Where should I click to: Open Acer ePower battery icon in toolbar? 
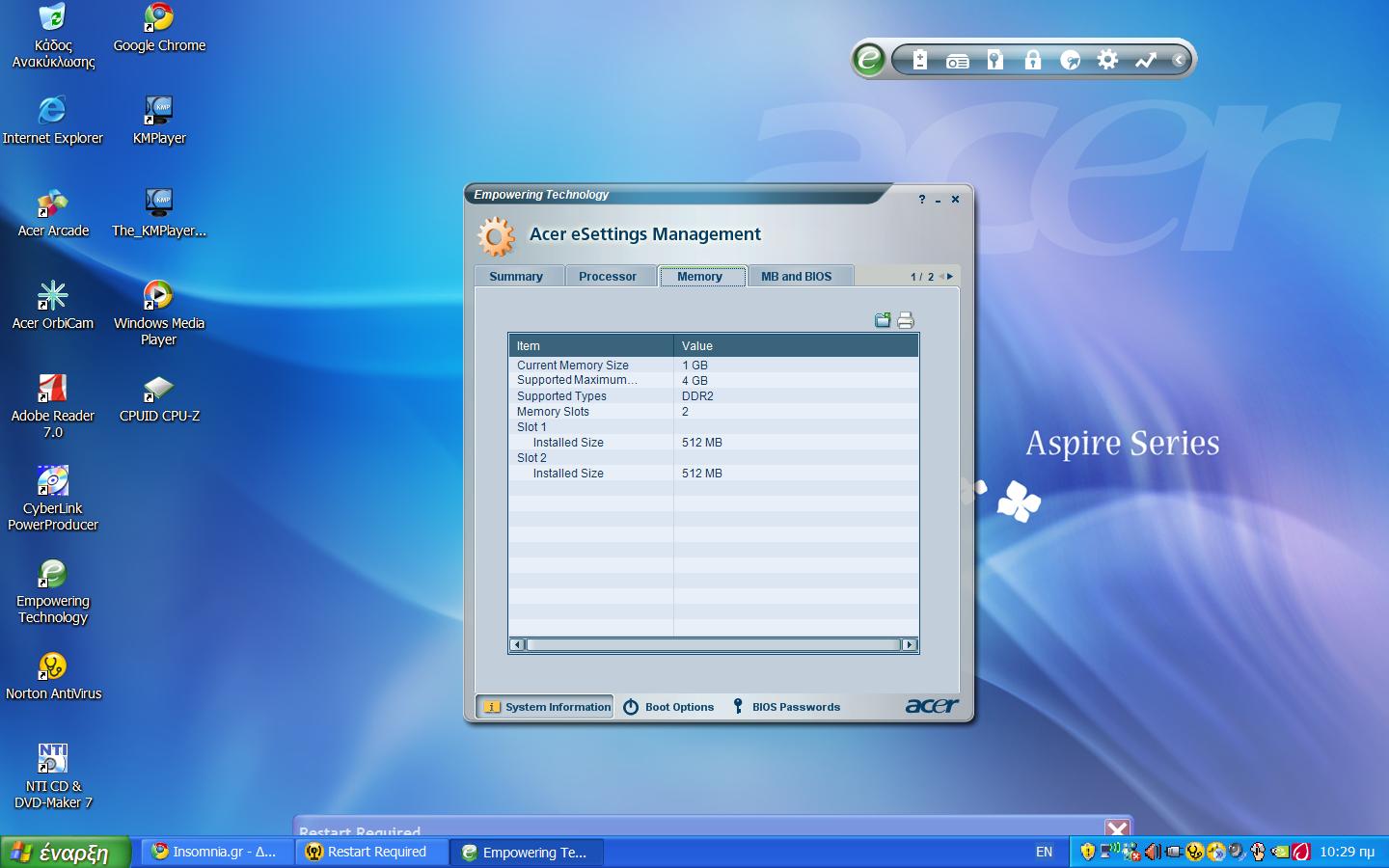pos(919,60)
